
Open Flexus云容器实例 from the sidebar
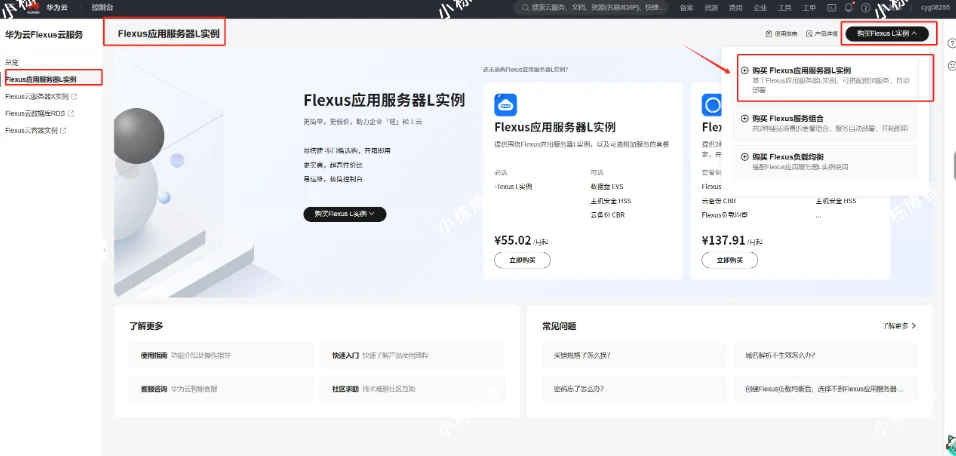[x=31, y=130]
